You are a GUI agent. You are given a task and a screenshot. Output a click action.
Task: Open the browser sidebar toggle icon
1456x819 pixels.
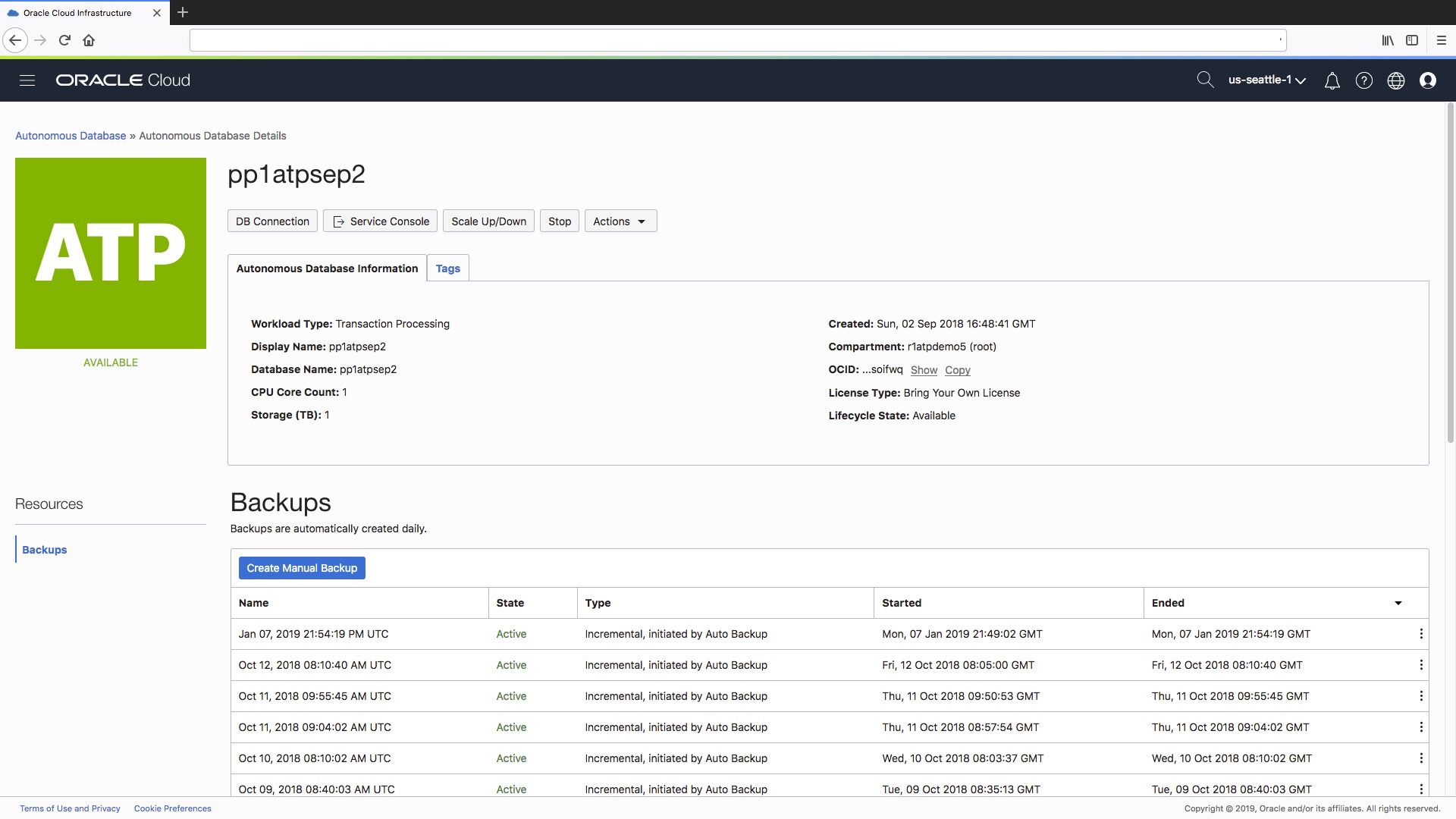pos(1411,40)
